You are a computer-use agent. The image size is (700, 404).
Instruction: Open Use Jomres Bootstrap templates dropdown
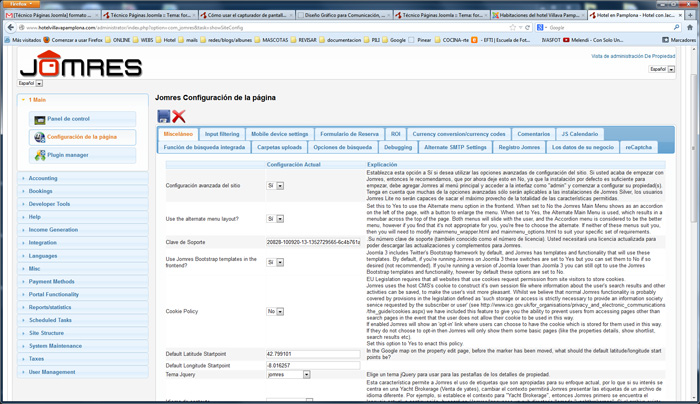pyautogui.click(x=275, y=262)
